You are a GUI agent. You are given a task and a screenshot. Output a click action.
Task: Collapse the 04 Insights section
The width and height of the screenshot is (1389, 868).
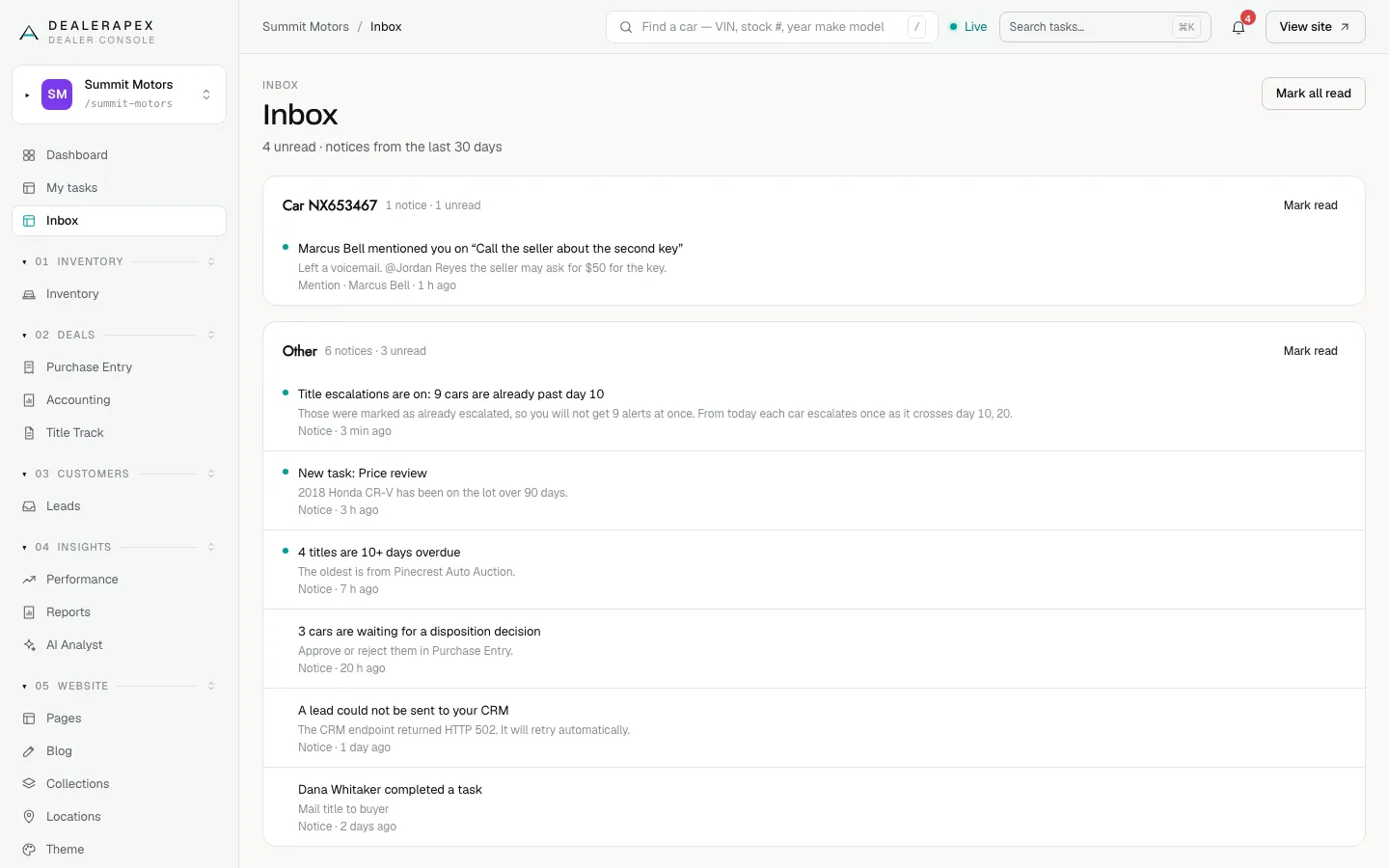(119, 547)
